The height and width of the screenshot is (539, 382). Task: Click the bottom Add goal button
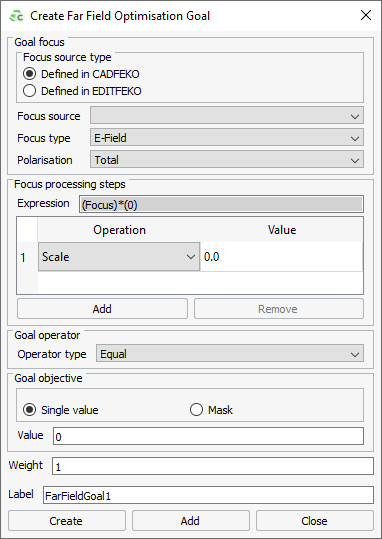[190, 521]
